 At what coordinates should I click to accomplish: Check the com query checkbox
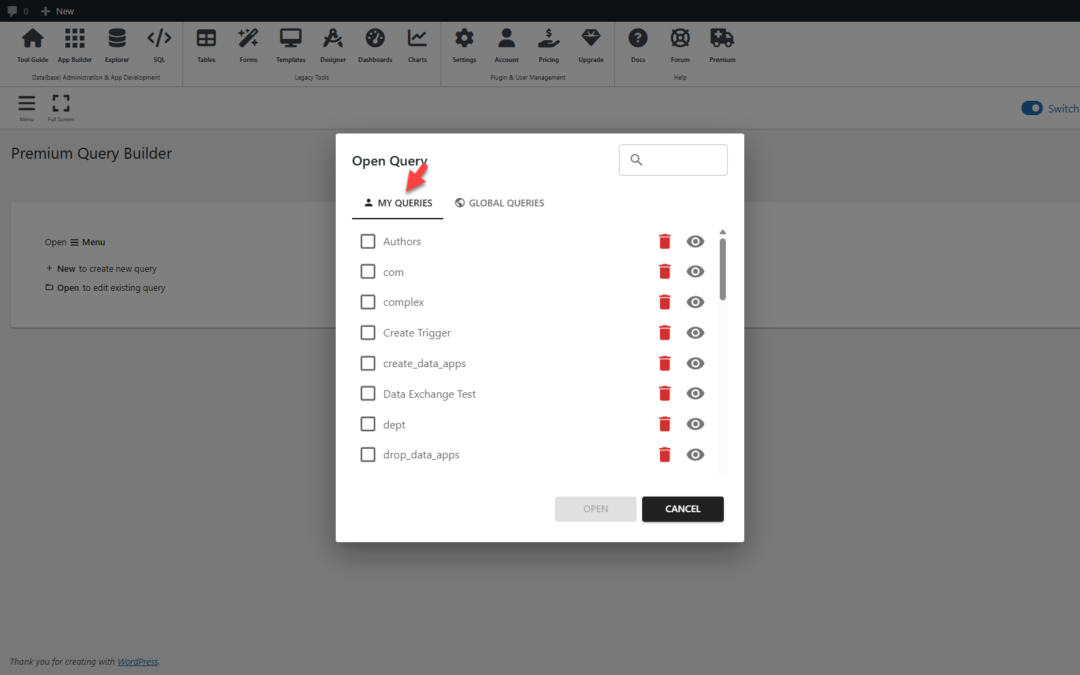coord(368,271)
